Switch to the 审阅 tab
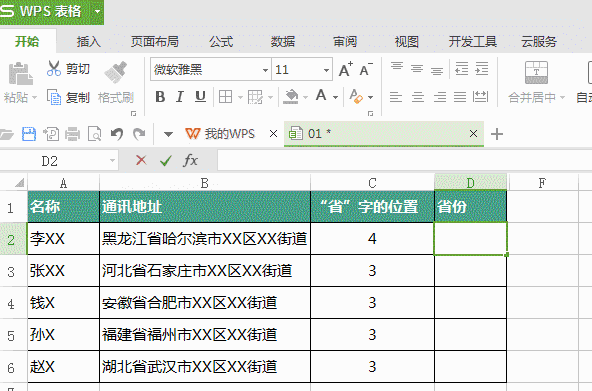Image resolution: width=592 pixels, height=391 pixels. [x=345, y=41]
